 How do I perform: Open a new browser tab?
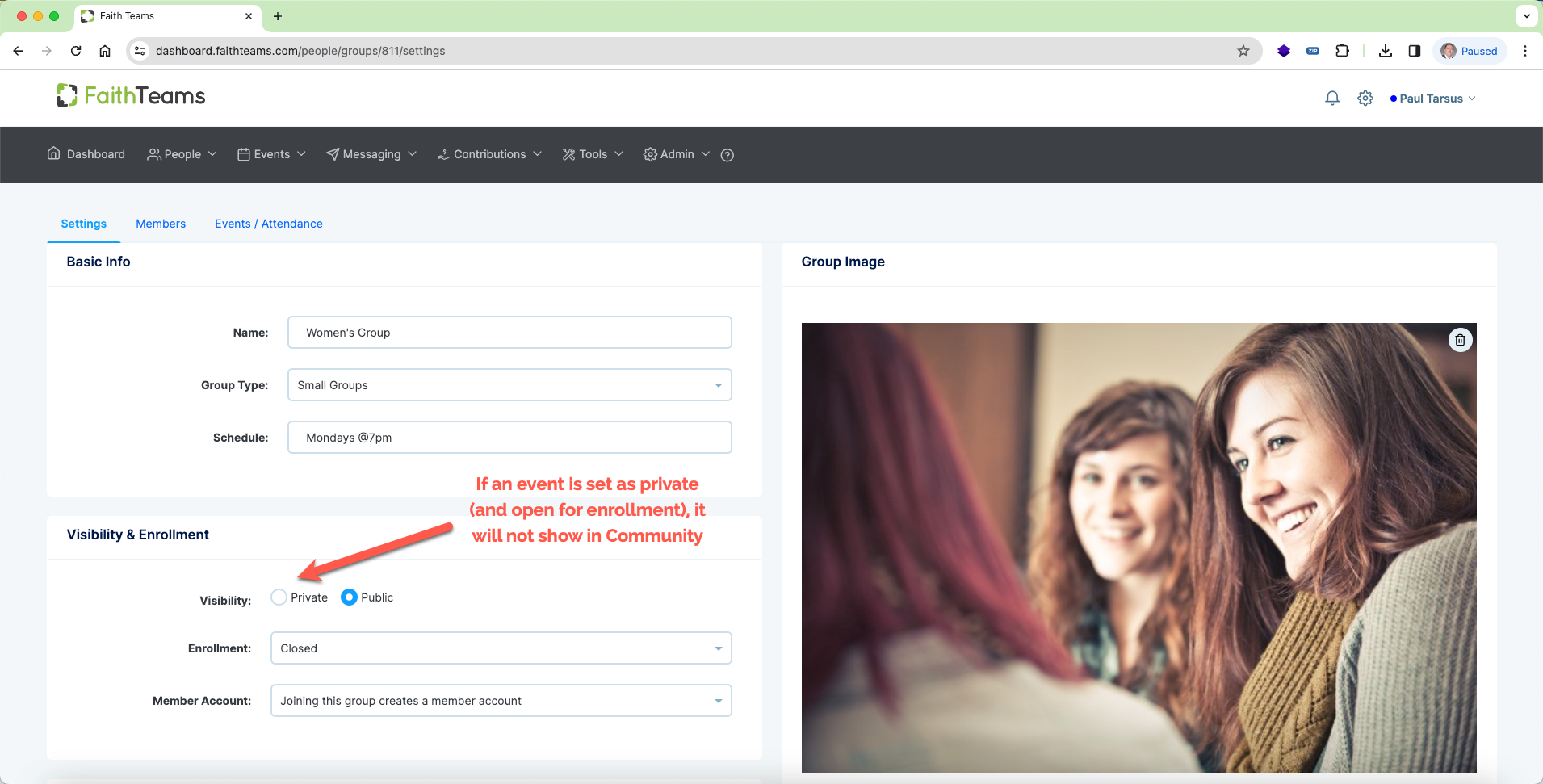pos(278,16)
